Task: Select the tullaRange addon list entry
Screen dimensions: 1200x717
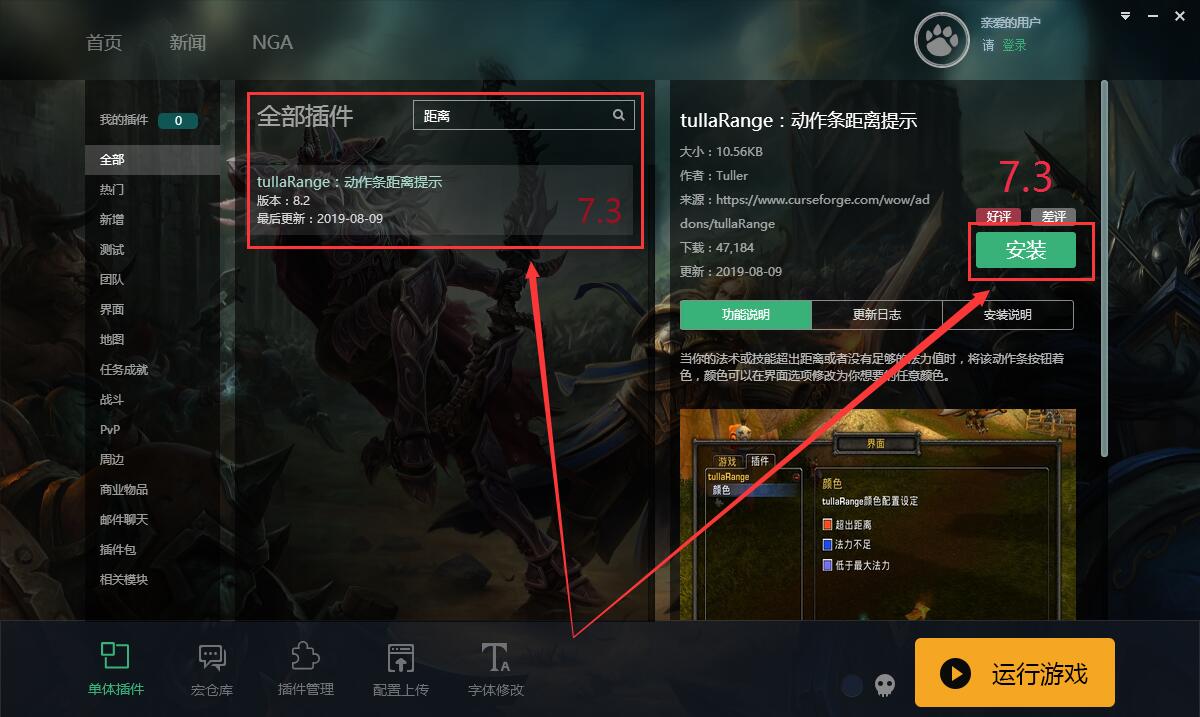Action: tap(444, 200)
